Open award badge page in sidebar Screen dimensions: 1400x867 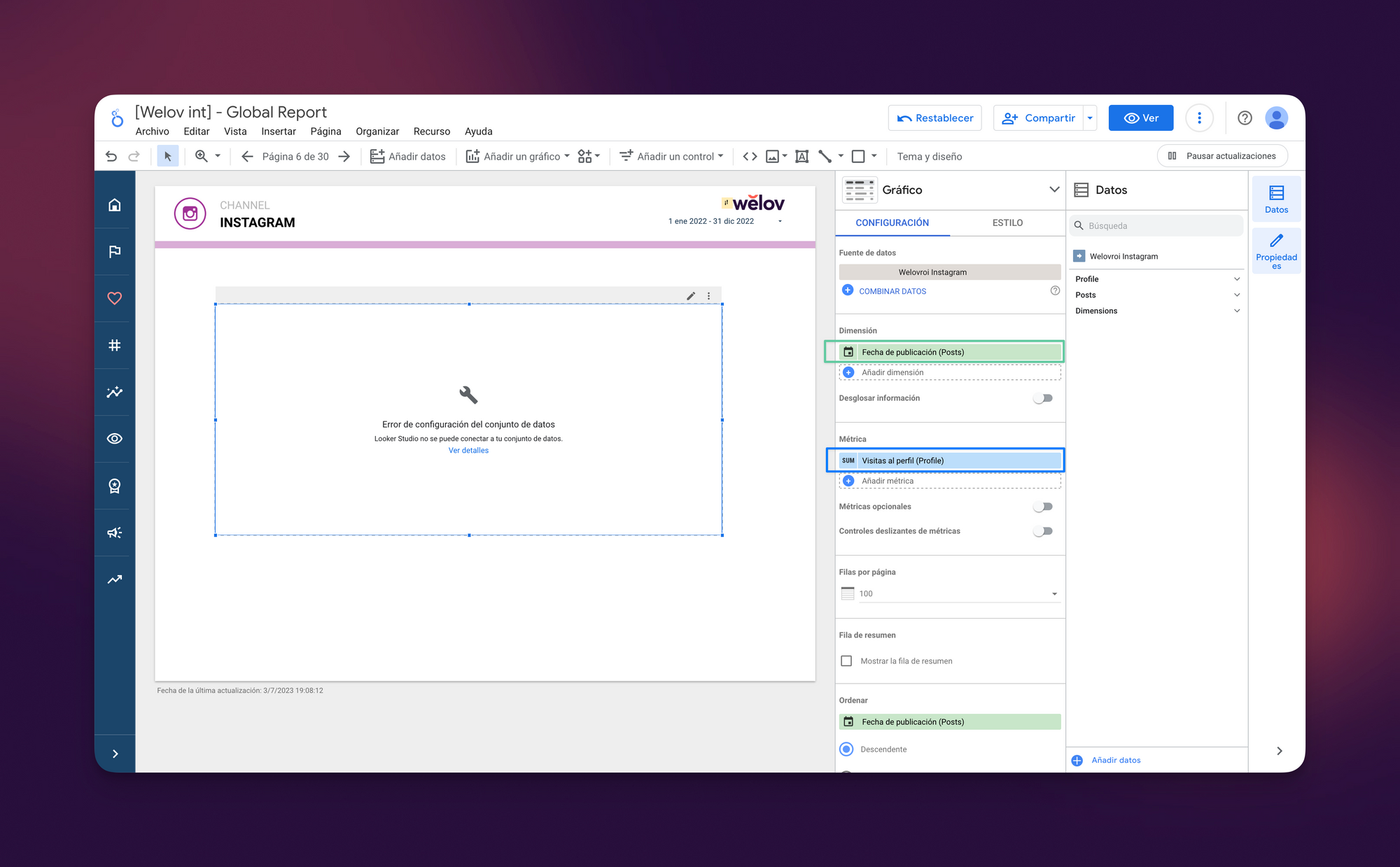(x=115, y=486)
